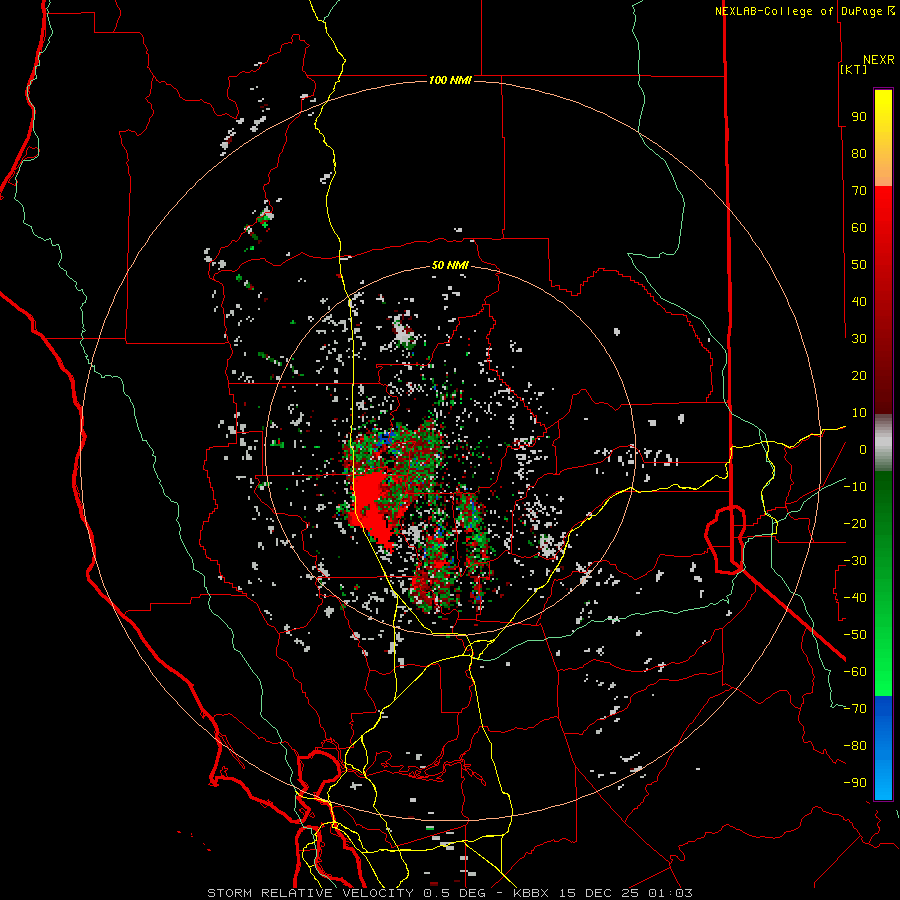This screenshot has height=900, width=900.
Task: Click the 80 value on the velocity scale
Action: pyautogui.click(x=859, y=153)
